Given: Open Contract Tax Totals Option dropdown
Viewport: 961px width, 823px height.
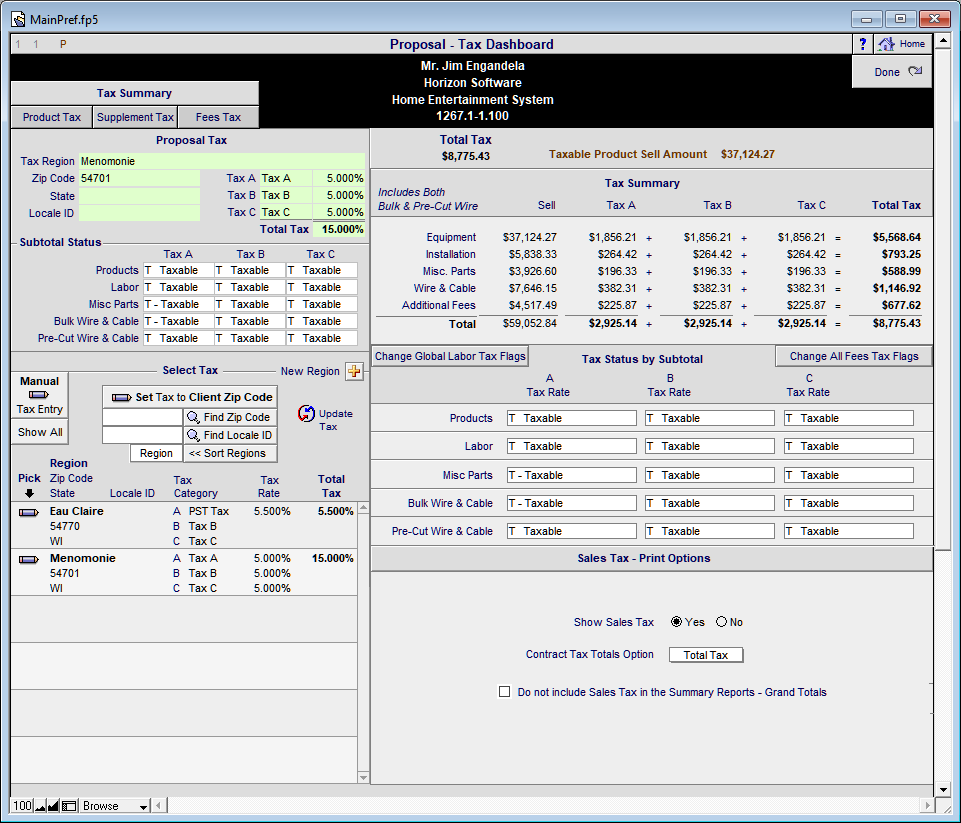Looking at the screenshot, I should [x=705, y=655].
